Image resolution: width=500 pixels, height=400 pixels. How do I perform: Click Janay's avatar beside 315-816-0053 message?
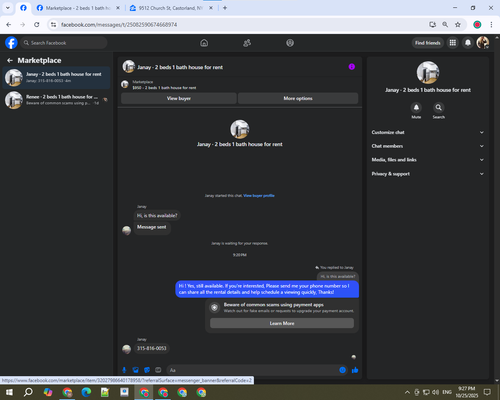pos(126,349)
